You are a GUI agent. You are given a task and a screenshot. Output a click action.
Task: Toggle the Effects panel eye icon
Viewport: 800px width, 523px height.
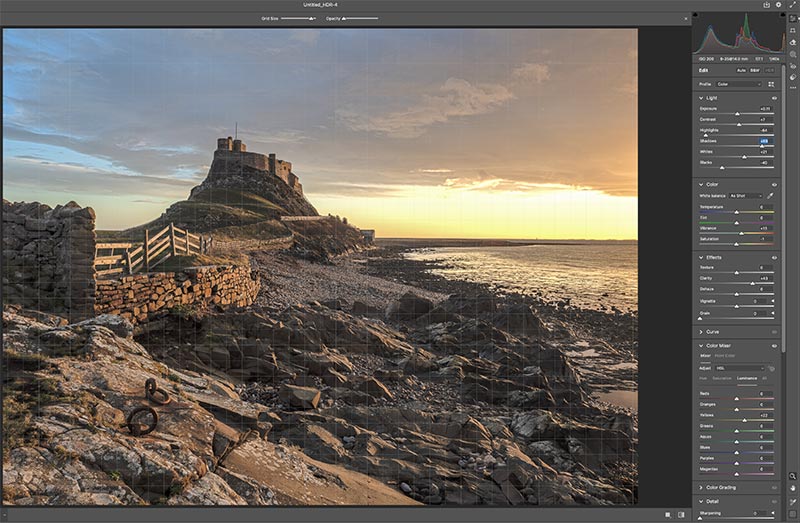tap(774, 257)
